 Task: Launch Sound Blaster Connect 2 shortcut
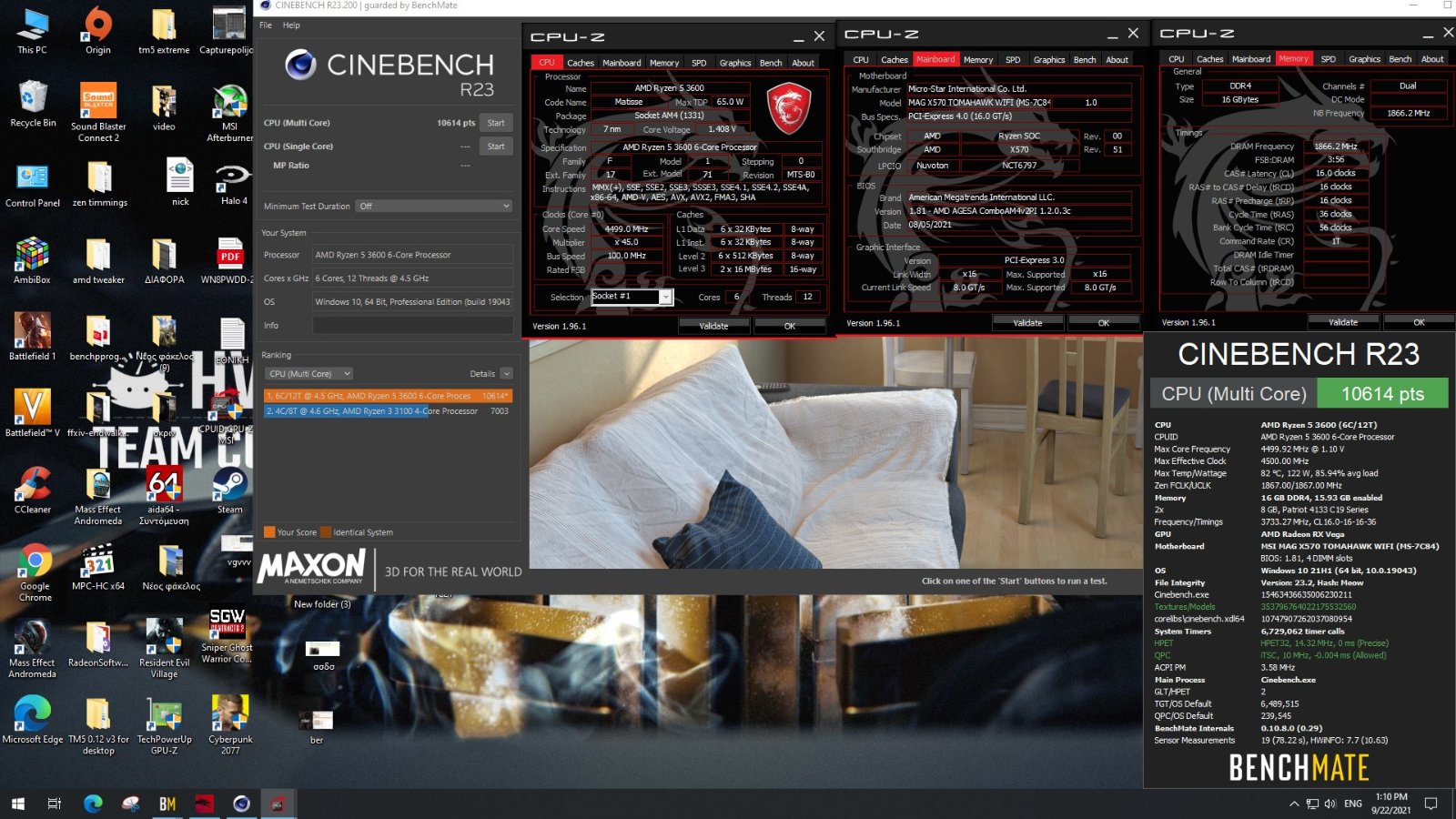(x=98, y=114)
